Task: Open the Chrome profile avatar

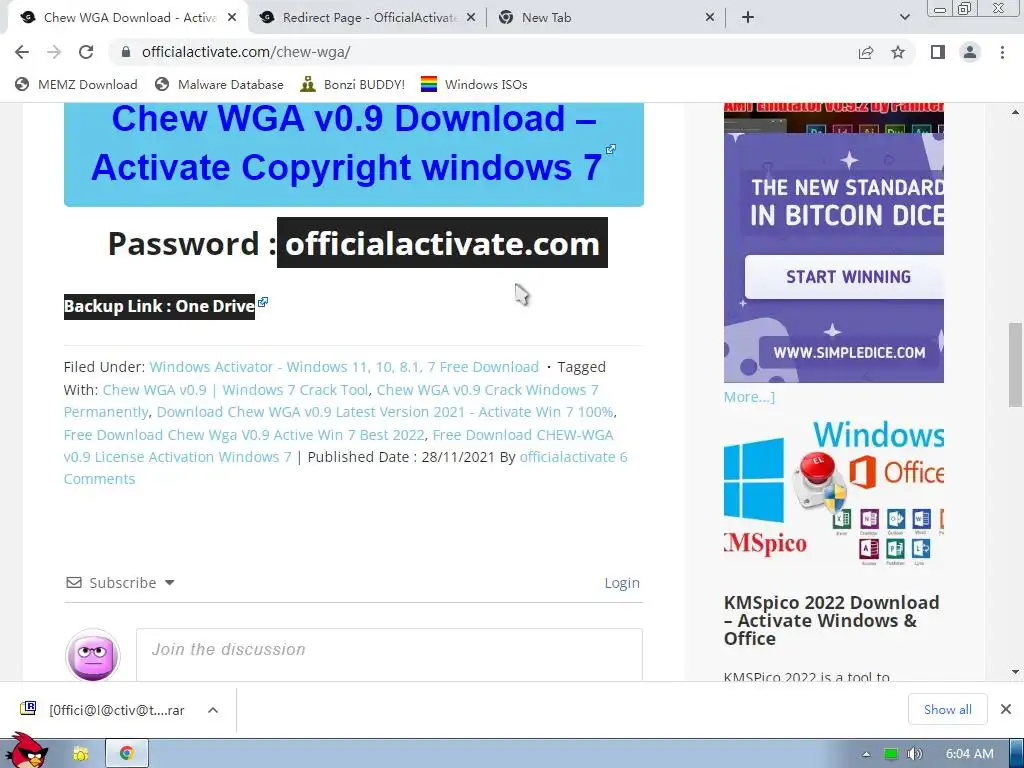Action: point(970,52)
